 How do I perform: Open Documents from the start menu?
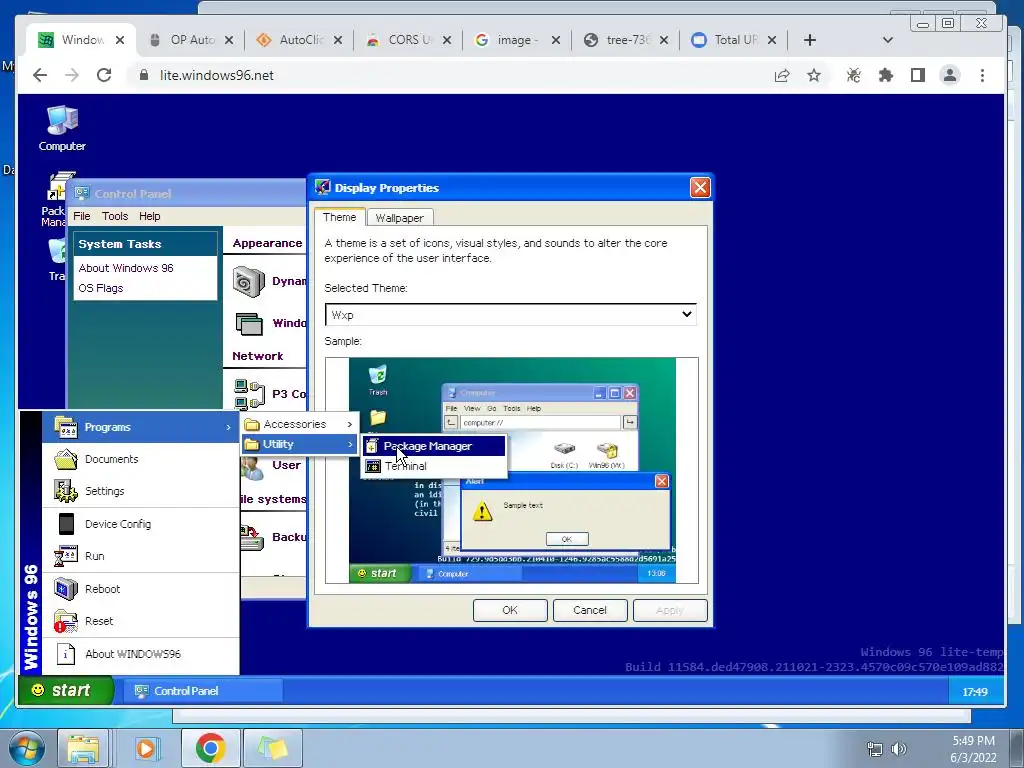tap(140, 459)
